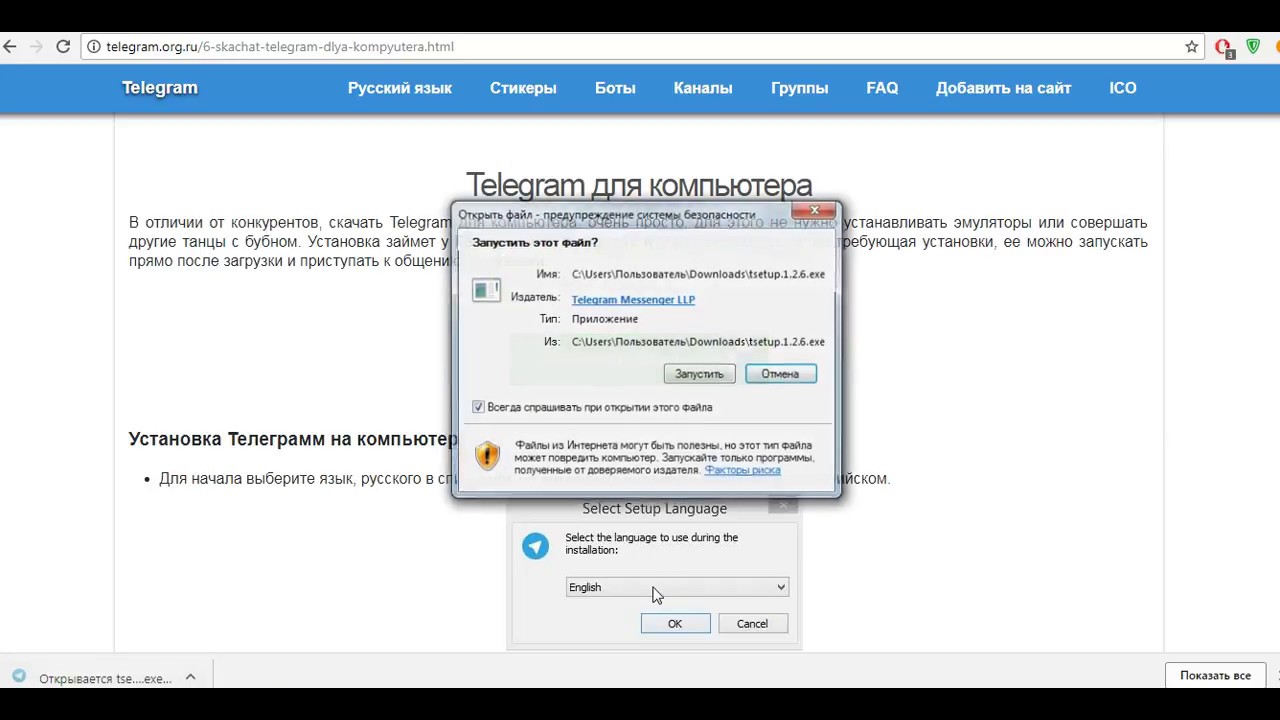Uncheck Всегда спрашивать при открытии этого файла
Screen dimensions: 1280x720
click(478, 407)
